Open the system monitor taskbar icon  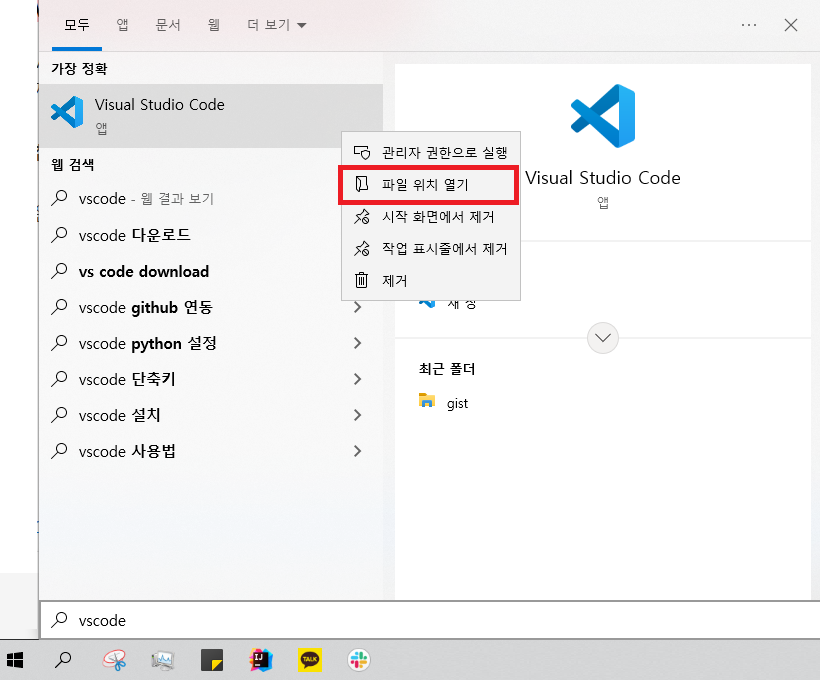(x=163, y=660)
